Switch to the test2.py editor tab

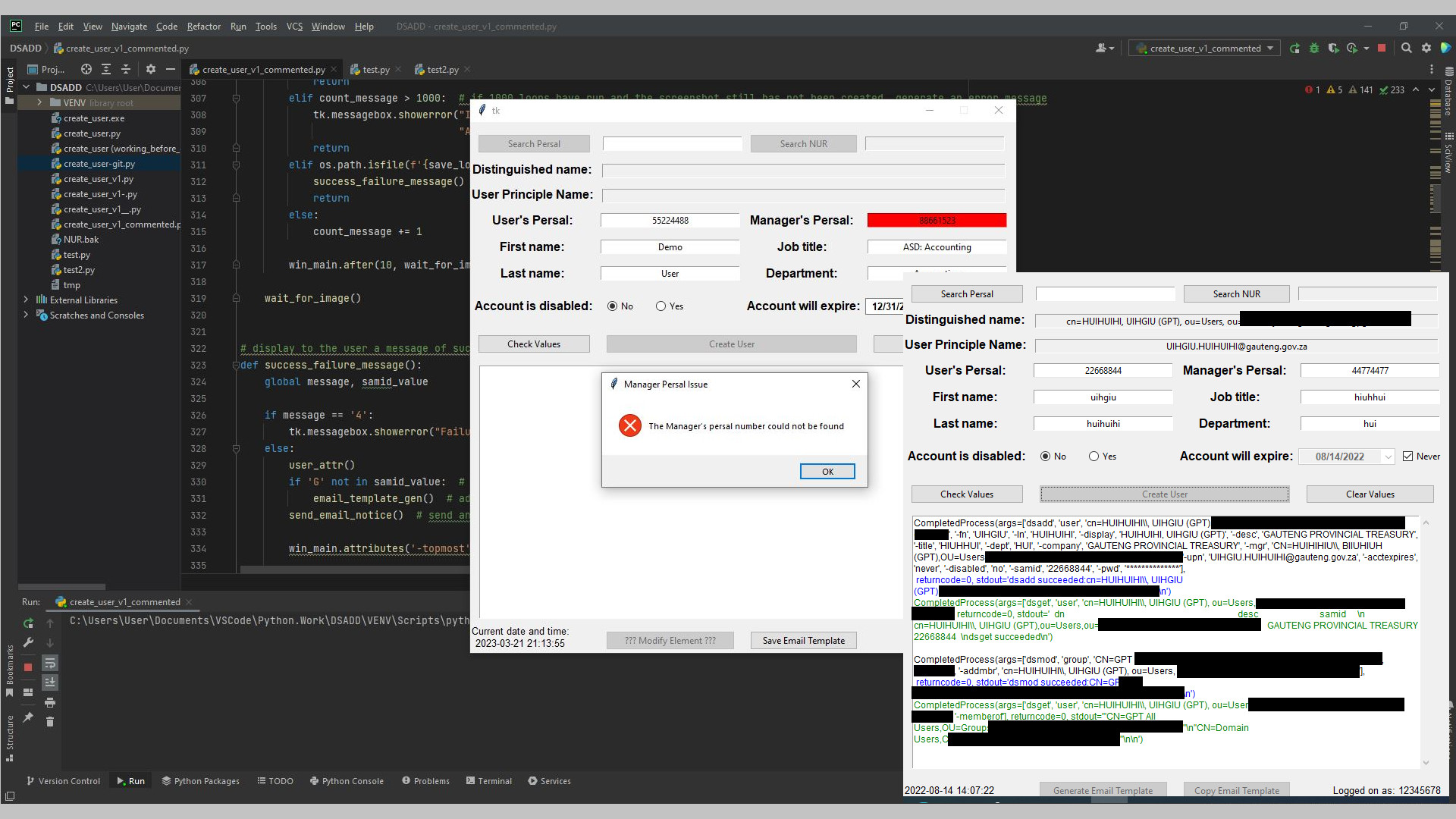(x=442, y=69)
